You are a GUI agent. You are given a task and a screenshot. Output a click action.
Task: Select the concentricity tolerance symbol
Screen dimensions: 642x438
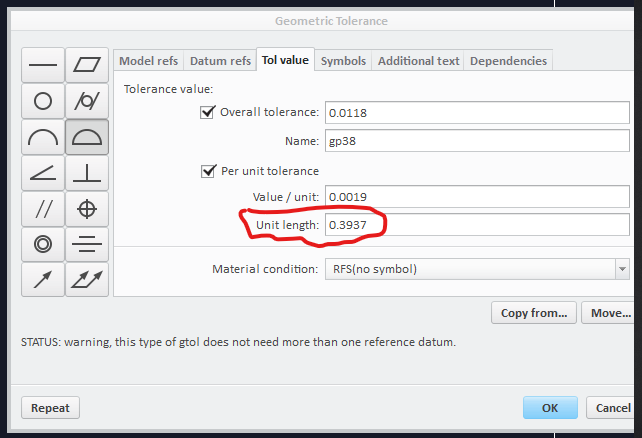point(43,243)
